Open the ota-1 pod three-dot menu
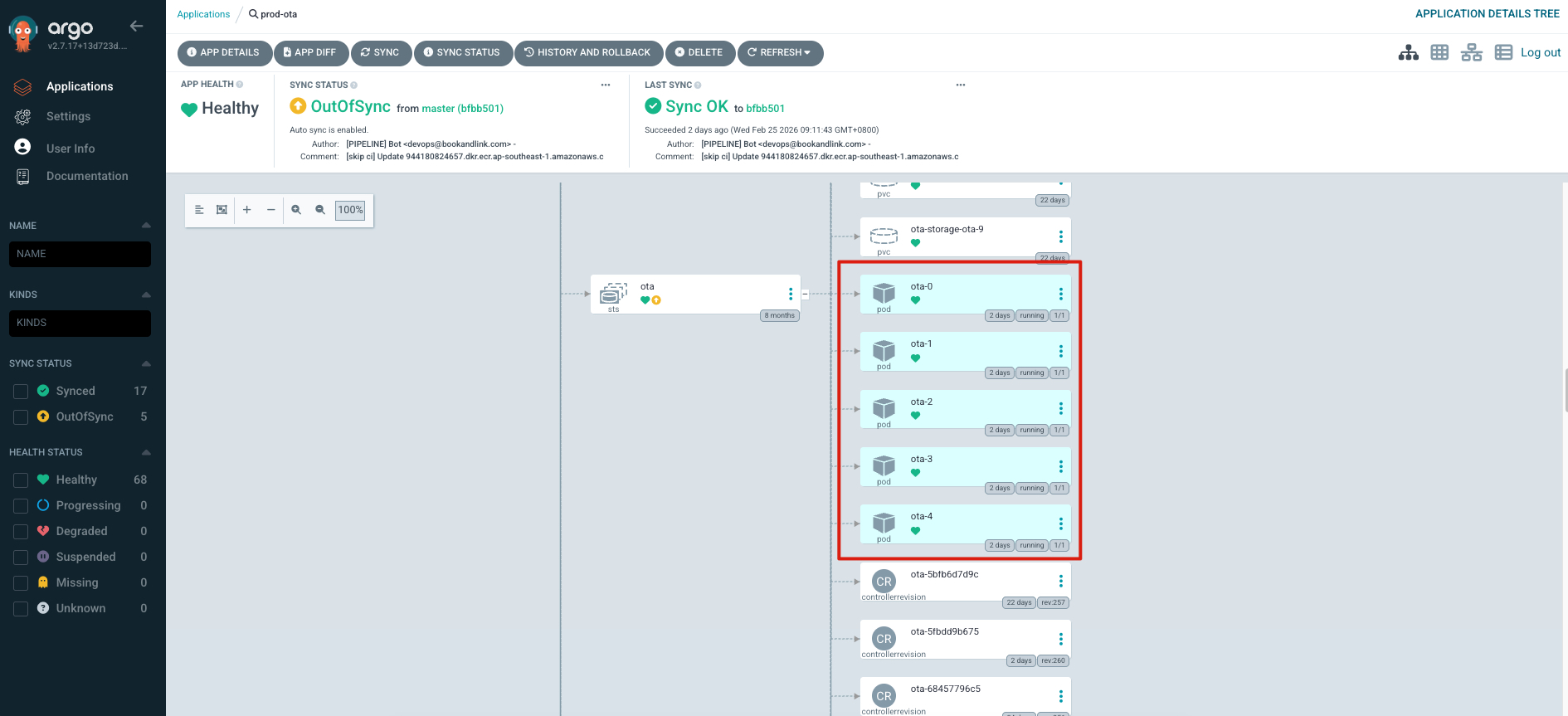The height and width of the screenshot is (716, 1568). coord(1060,351)
